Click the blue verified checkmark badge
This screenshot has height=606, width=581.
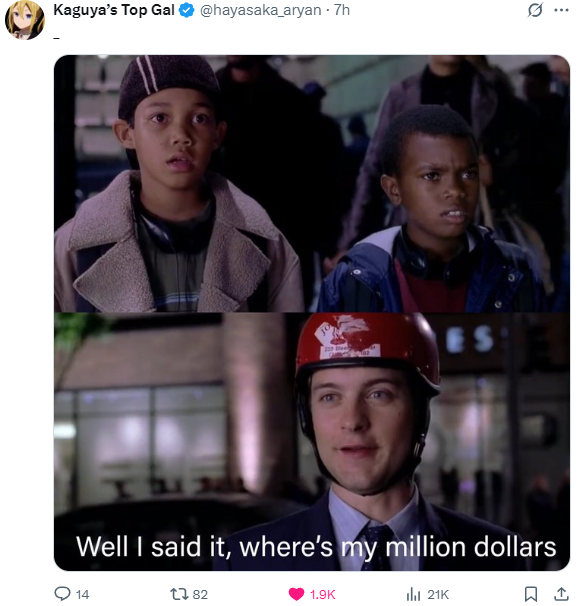pyautogui.click(x=187, y=10)
